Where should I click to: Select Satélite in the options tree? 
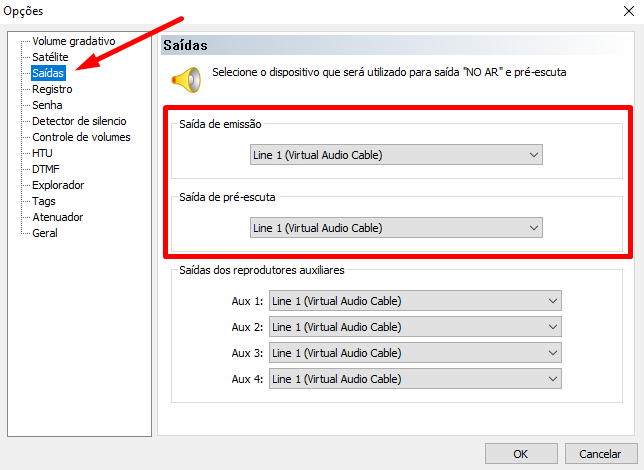click(50, 57)
